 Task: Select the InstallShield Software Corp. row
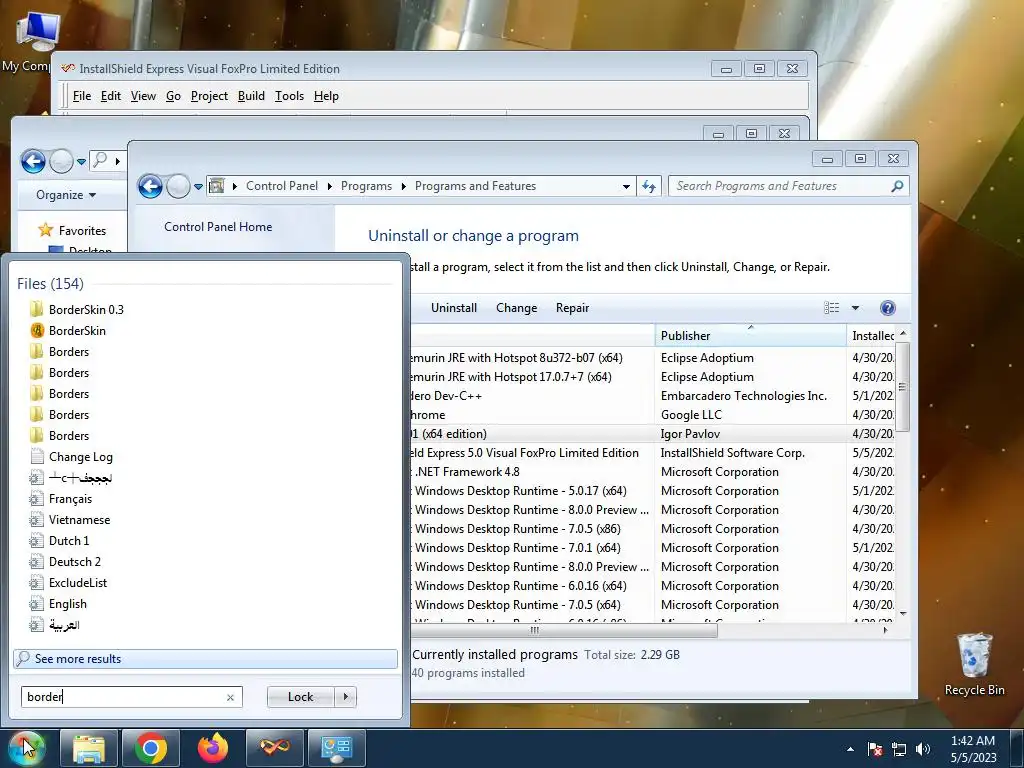click(x=653, y=453)
